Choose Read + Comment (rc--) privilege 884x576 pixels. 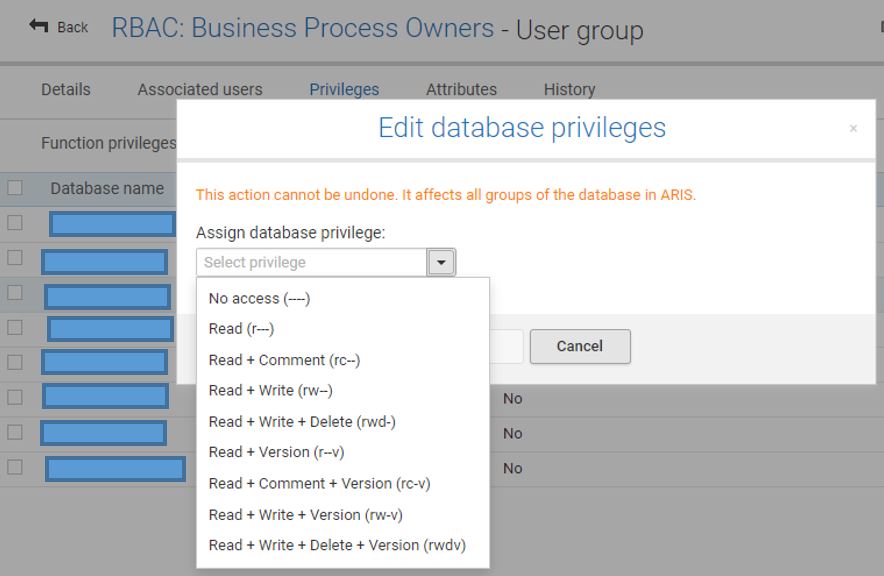click(284, 360)
